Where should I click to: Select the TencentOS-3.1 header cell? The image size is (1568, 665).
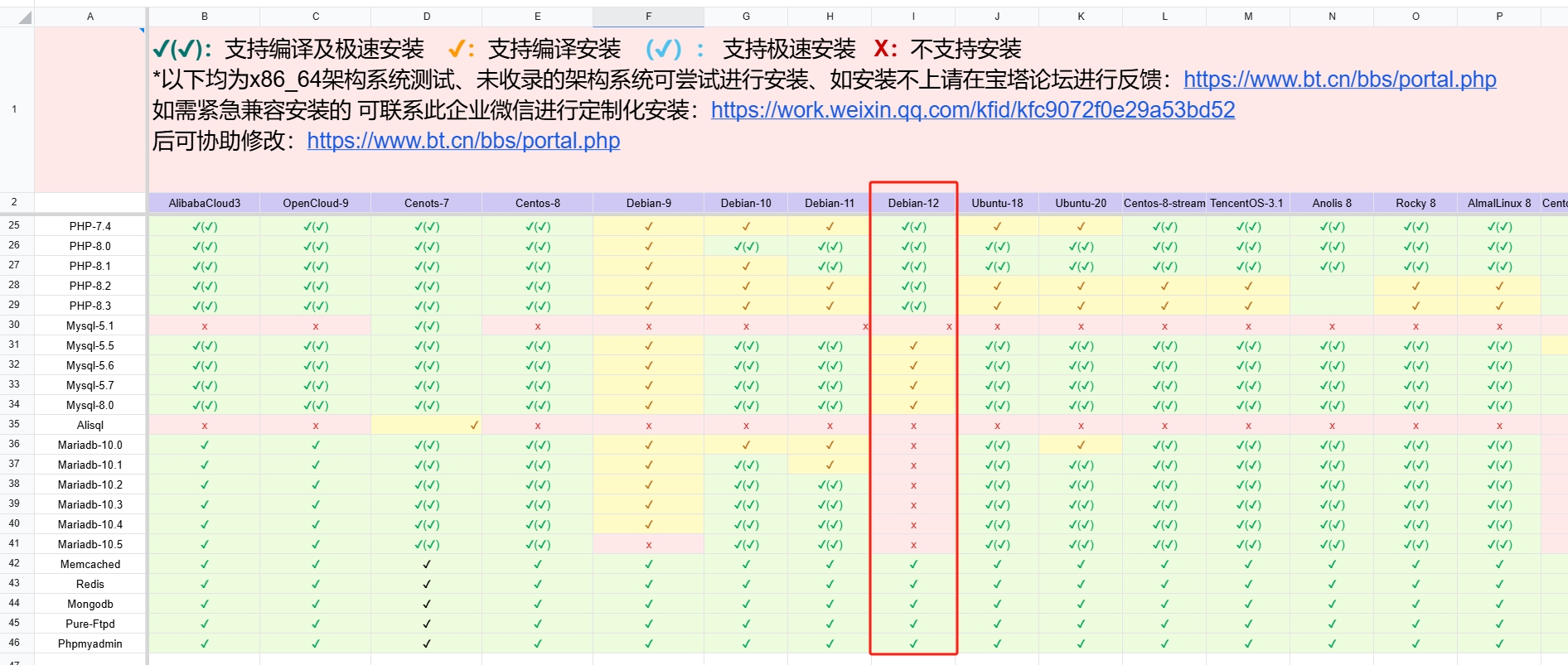click(x=1247, y=203)
